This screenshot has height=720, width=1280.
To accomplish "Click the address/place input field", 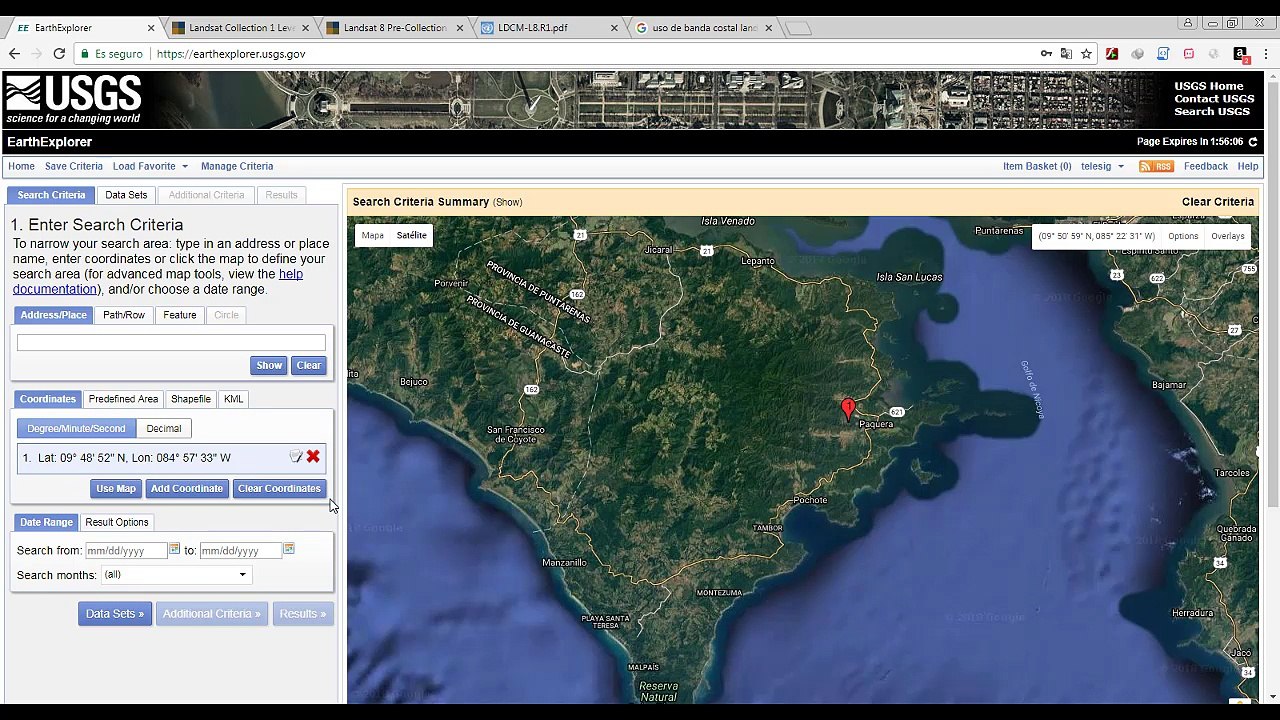I will click(x=171, y=342).
